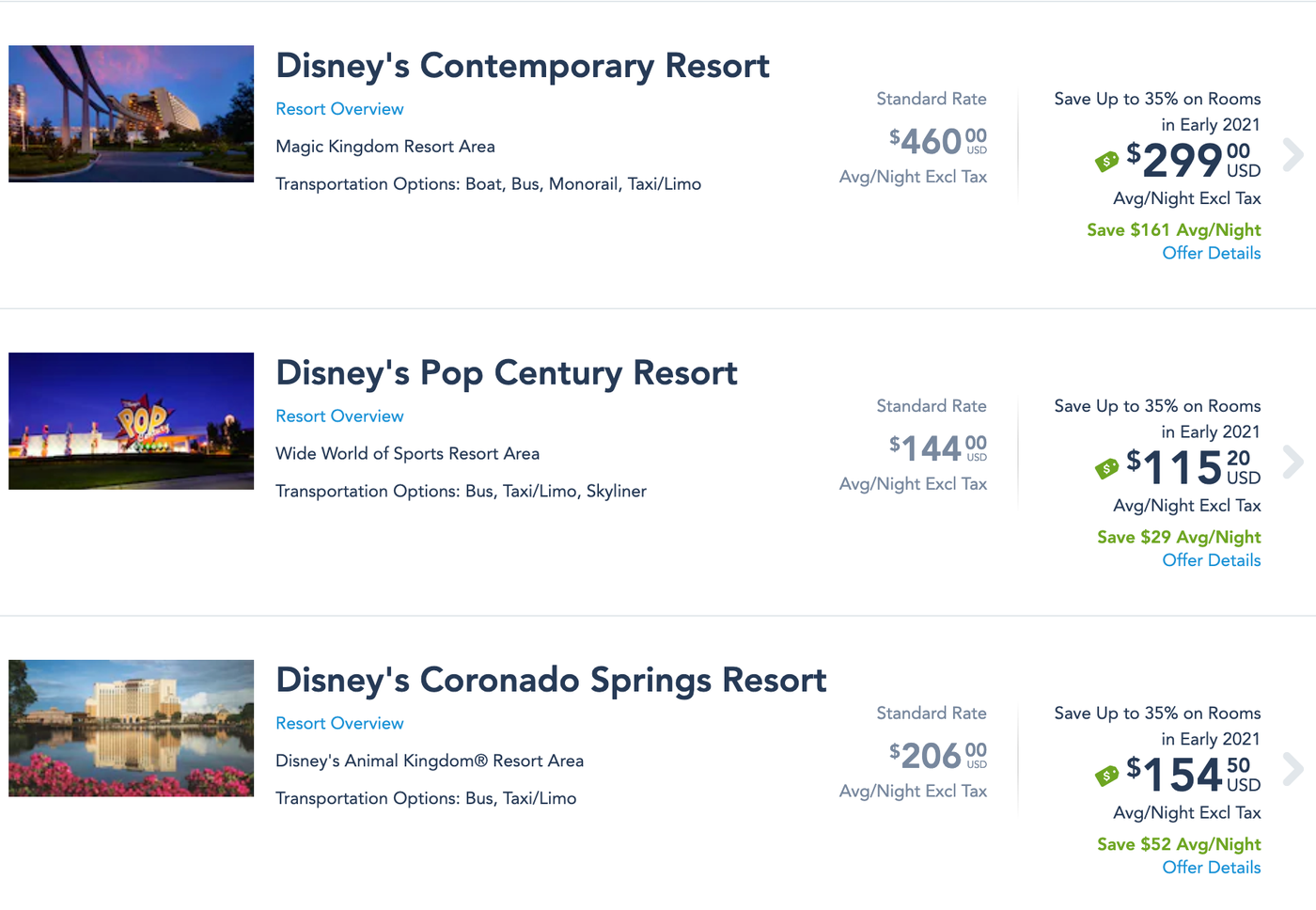View Offer Details for Contemporary Resort deal
Viewport: 1316px width, 910px height.
[1211, 253]
